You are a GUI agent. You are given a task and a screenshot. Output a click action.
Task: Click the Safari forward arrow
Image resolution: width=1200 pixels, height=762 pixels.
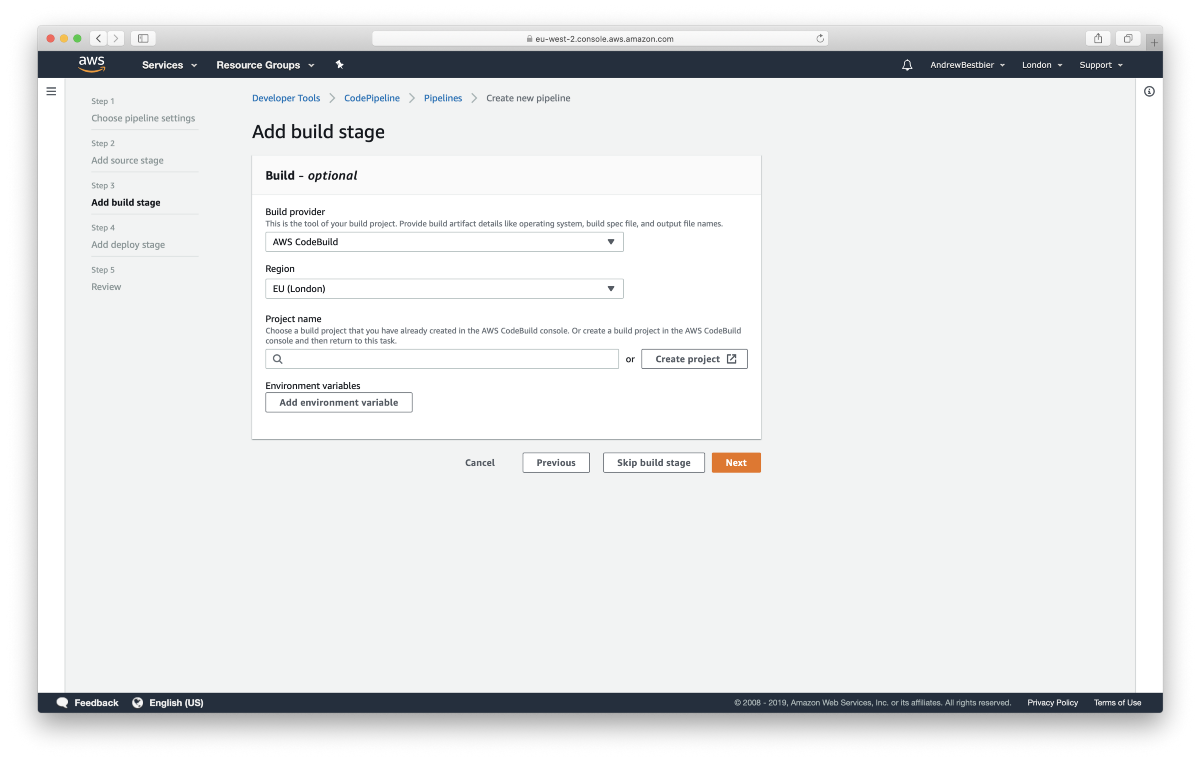pyautogui.click(x=116, y=38)
